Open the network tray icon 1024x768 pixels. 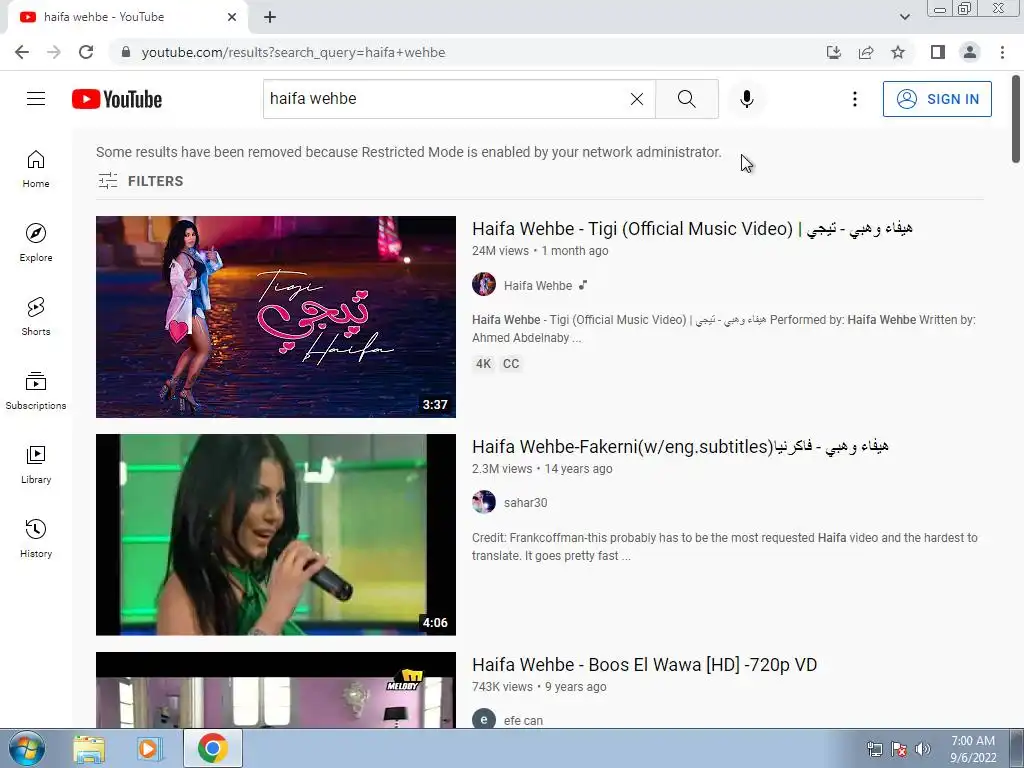click(874, 749)
